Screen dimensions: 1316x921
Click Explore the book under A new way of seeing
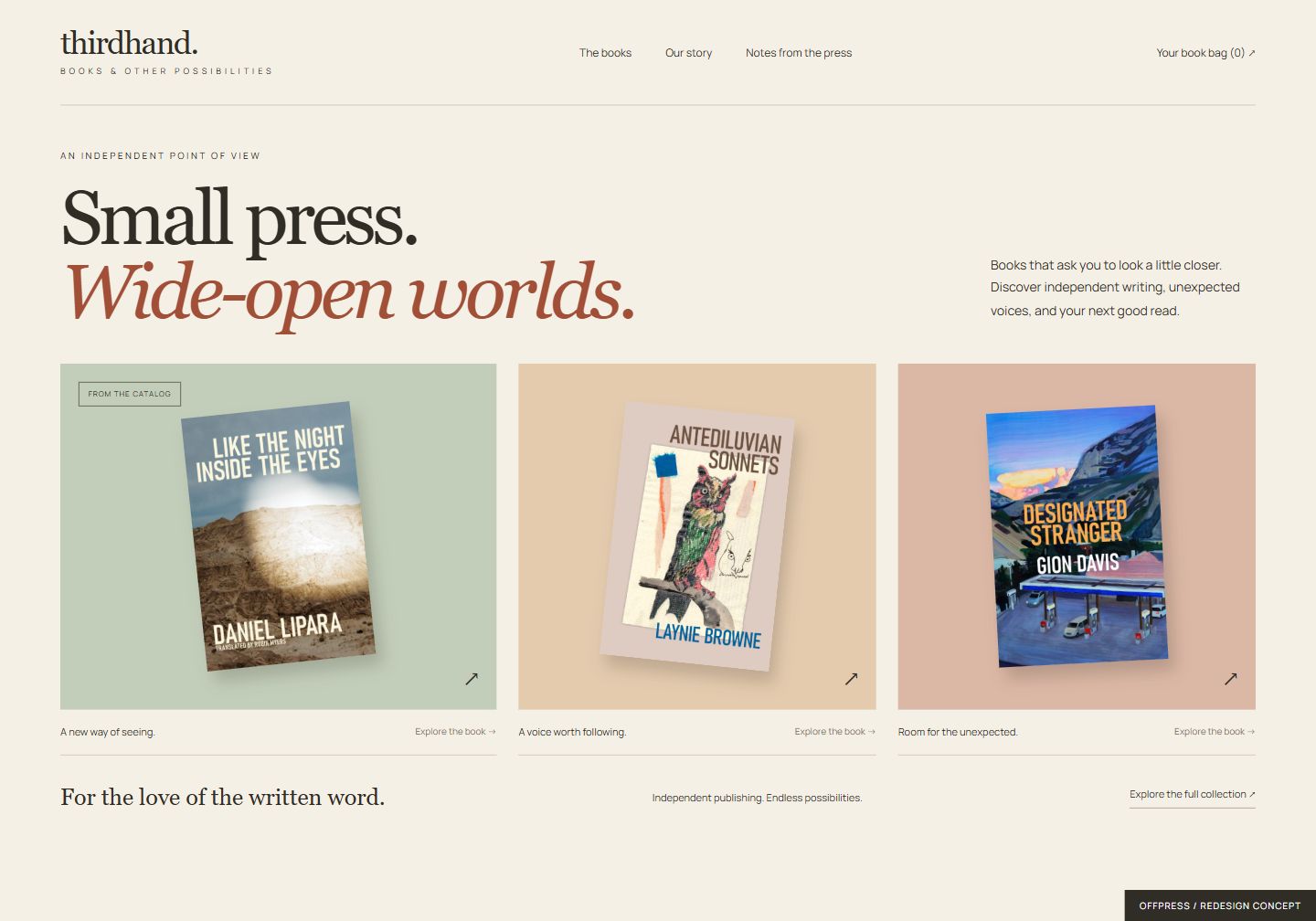pos(455,732)
